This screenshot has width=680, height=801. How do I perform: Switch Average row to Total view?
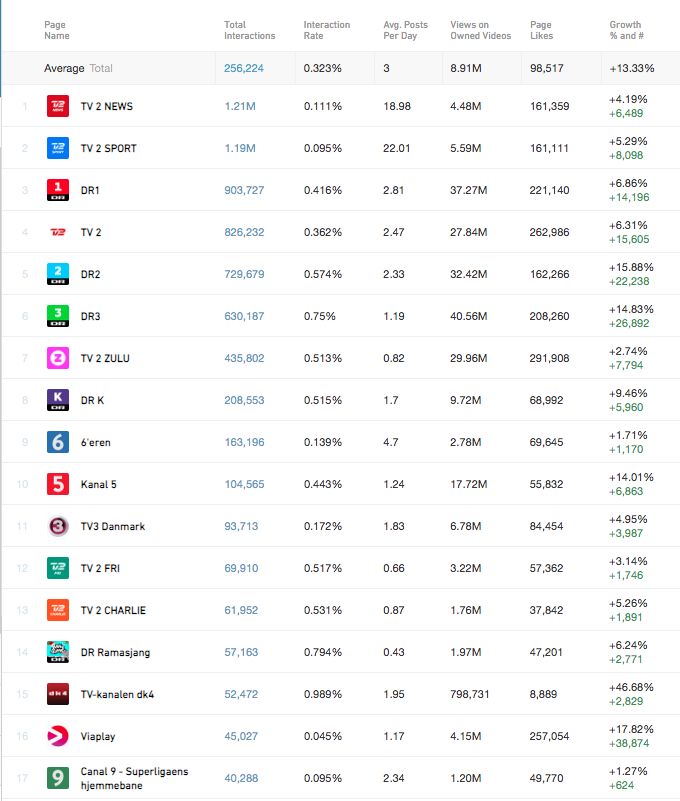[101, 68]
